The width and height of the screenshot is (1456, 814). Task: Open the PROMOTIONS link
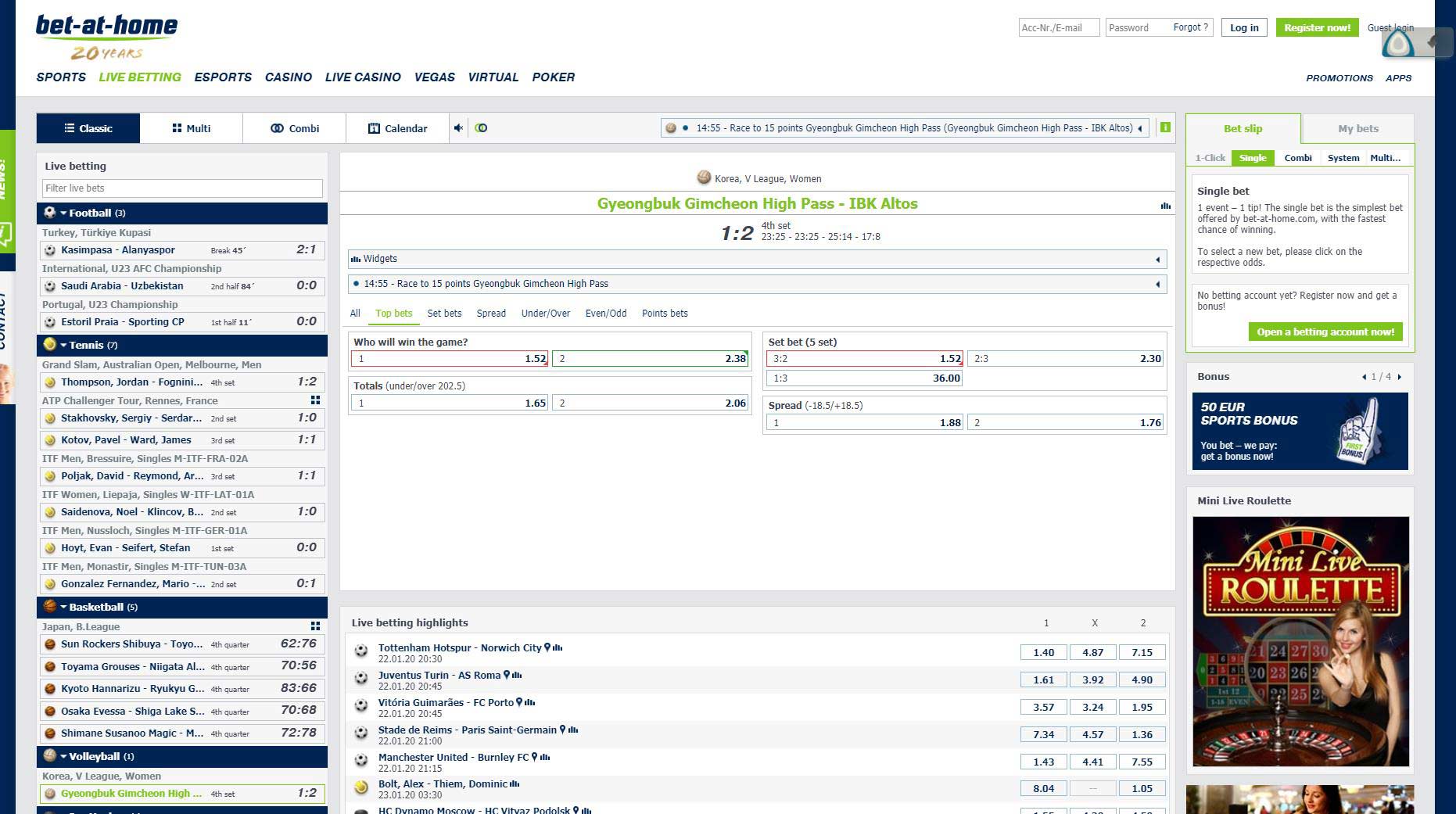(1339, 78)
